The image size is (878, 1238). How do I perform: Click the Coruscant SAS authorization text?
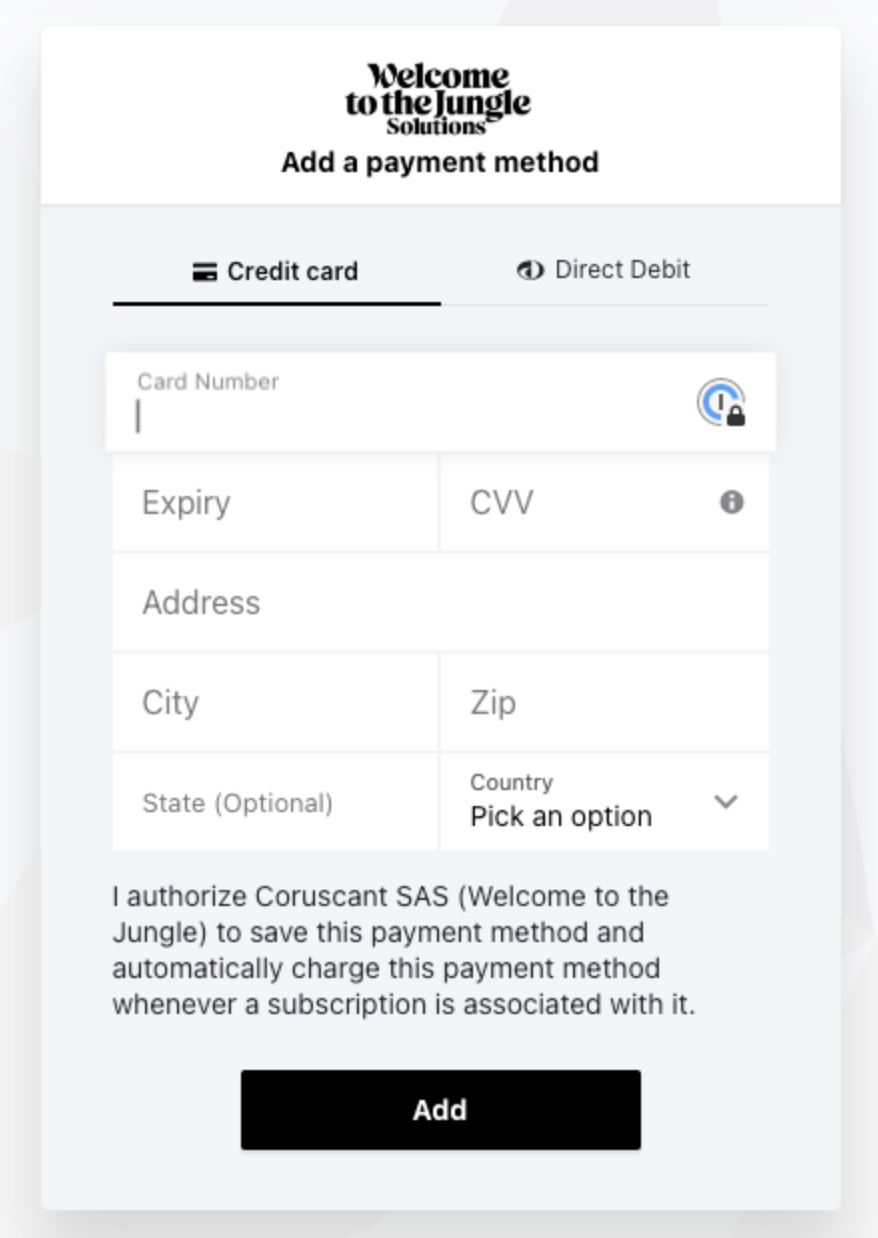coord(404,950)
